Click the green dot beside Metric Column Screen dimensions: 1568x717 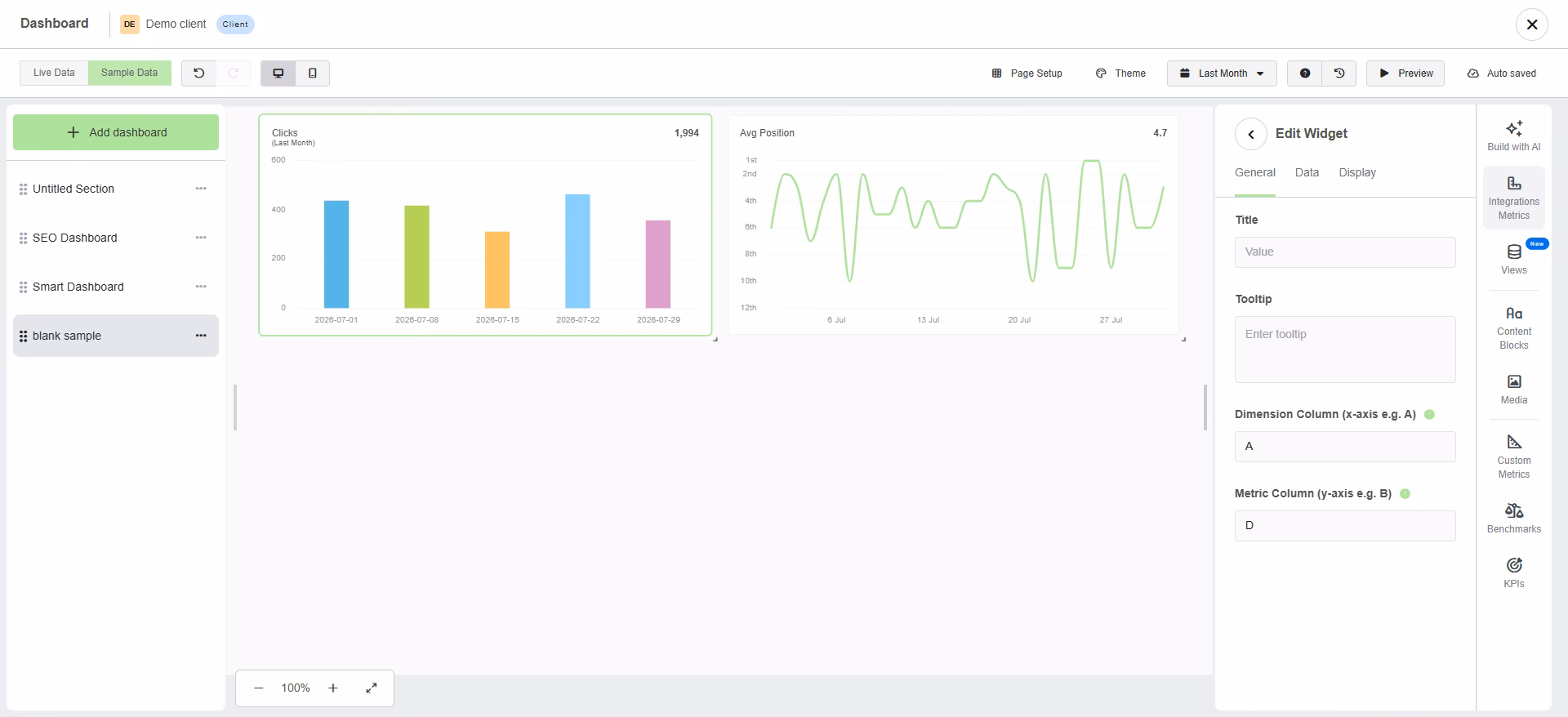(x=1405, y=493)
